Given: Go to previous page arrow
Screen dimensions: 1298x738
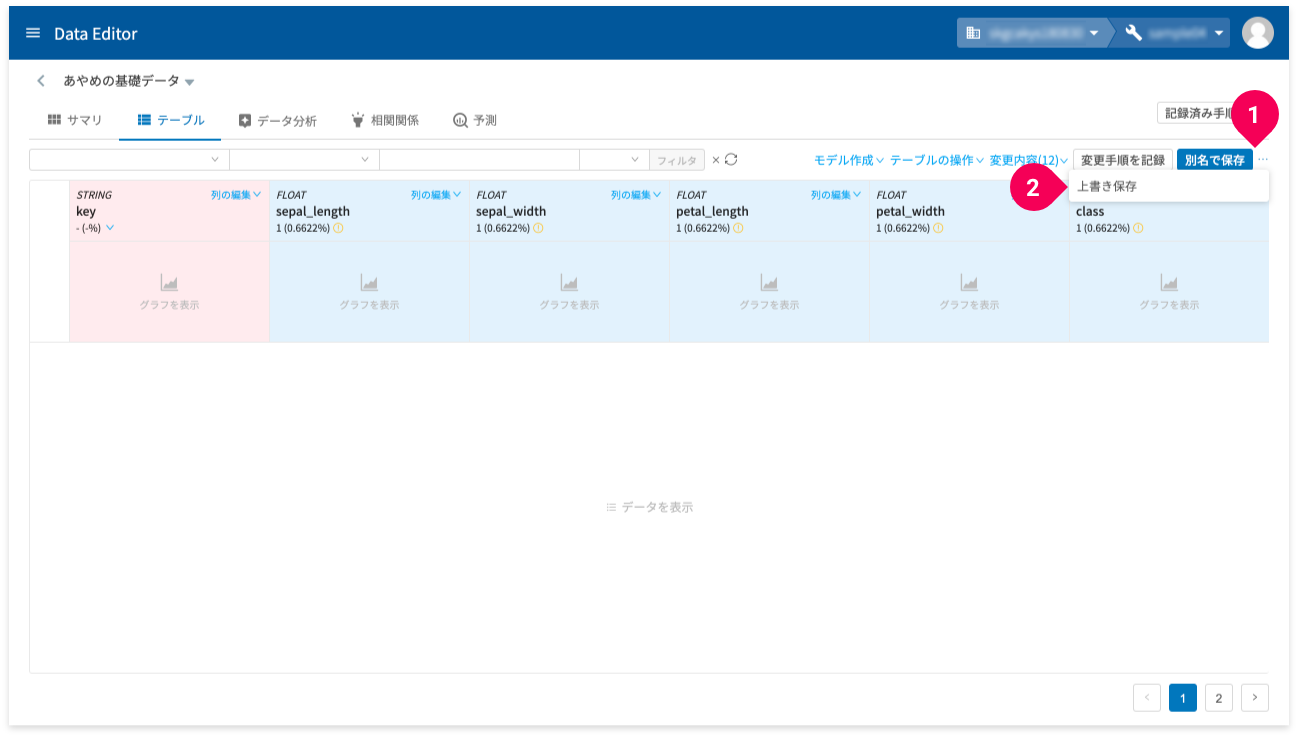Looking at the screenshot, I should (1147, 698).
